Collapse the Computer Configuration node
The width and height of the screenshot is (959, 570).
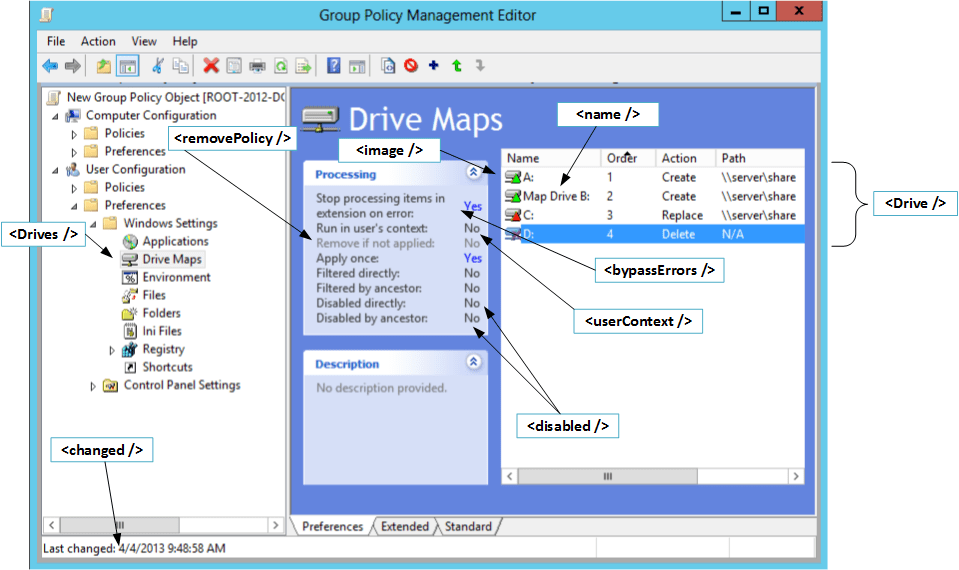coord(56,116)
